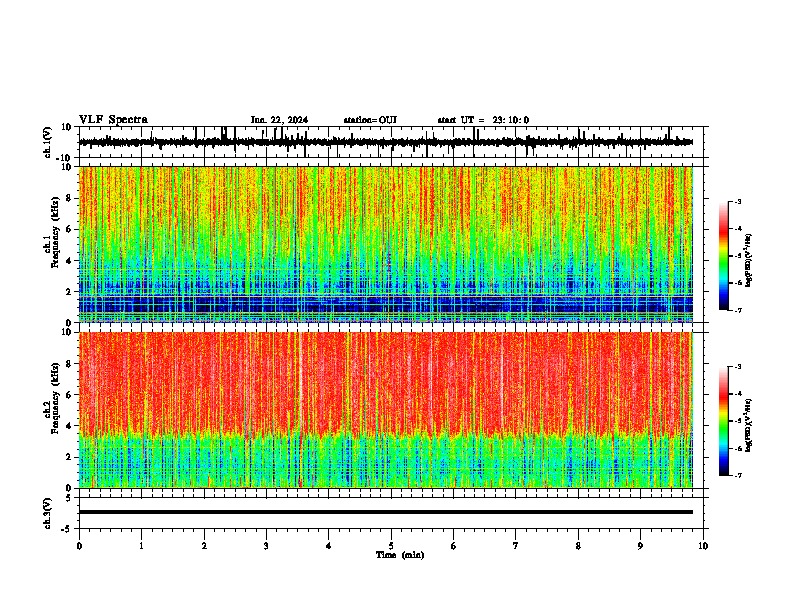Click the 'station=OUJ' label
Screen dimensions: 792x612
(x=370, y=120)
